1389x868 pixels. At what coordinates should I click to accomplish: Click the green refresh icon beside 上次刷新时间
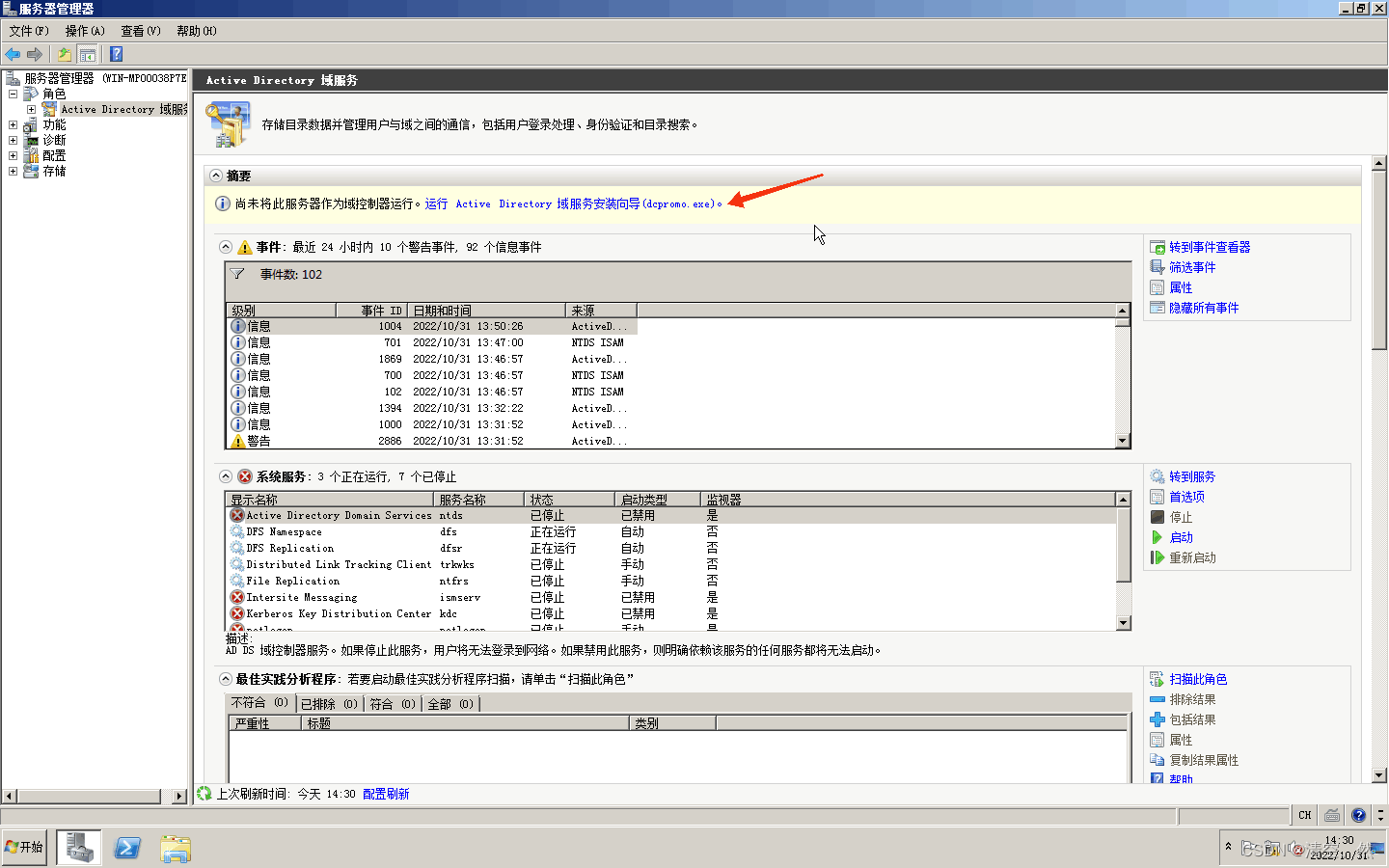pyautogui.click(x=204, y=794)
